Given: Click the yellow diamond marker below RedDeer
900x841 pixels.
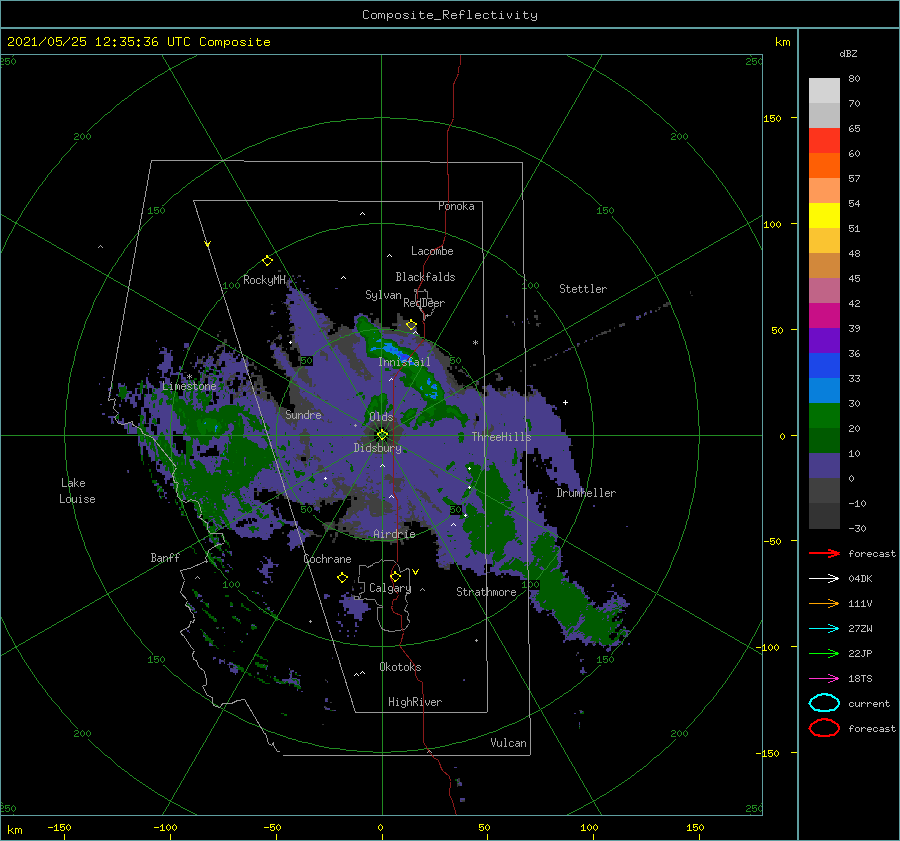Looking at the screenshot, I should tap(411, 325).
